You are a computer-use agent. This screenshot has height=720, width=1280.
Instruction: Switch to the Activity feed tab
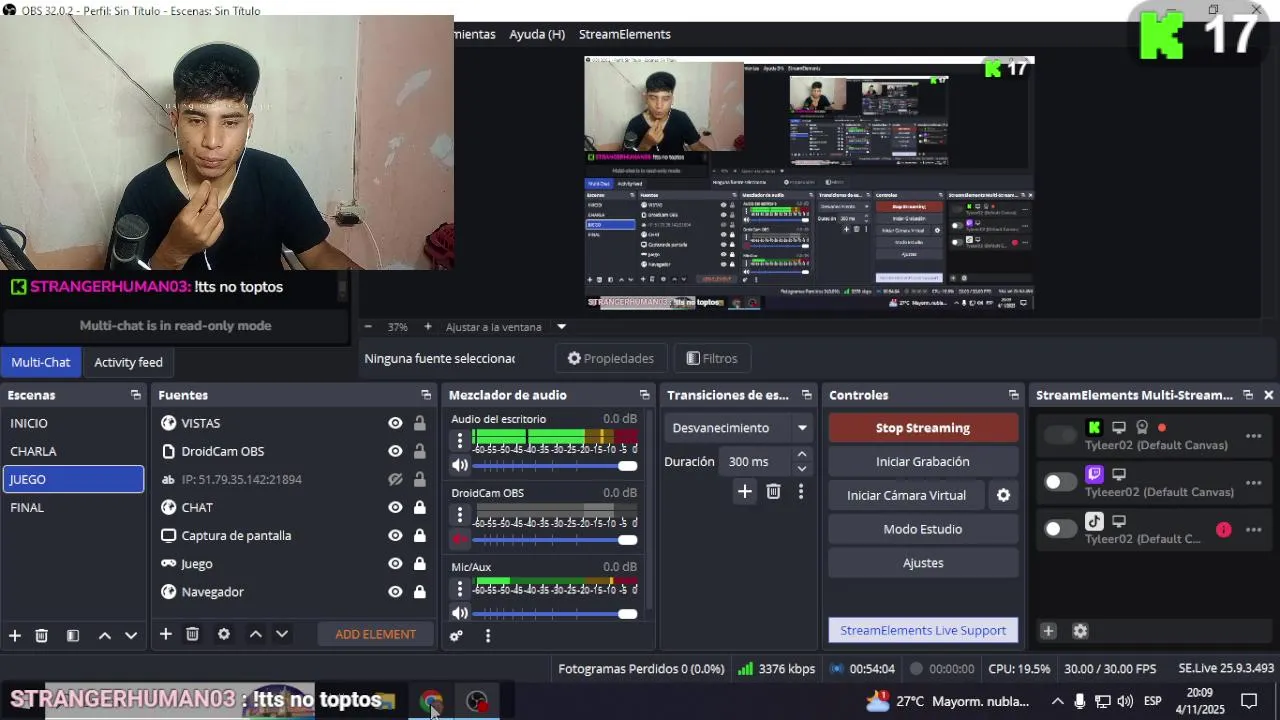pos(128,362)
